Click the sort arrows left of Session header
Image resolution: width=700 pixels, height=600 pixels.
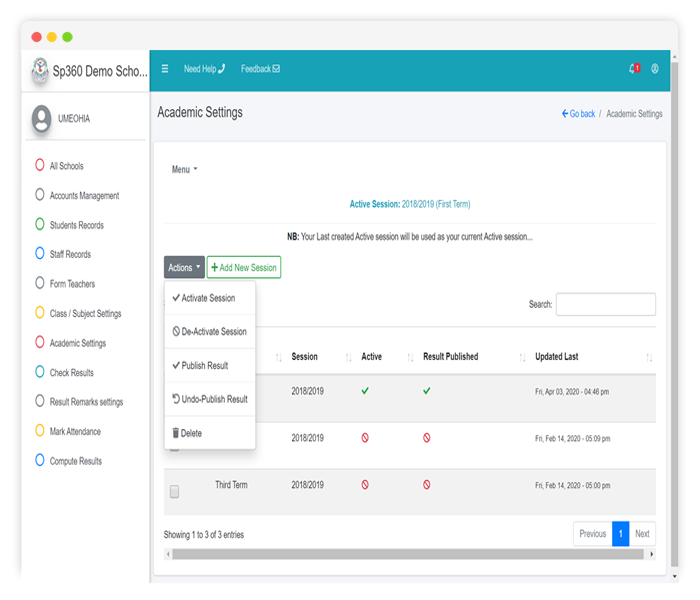click(279, 358)
